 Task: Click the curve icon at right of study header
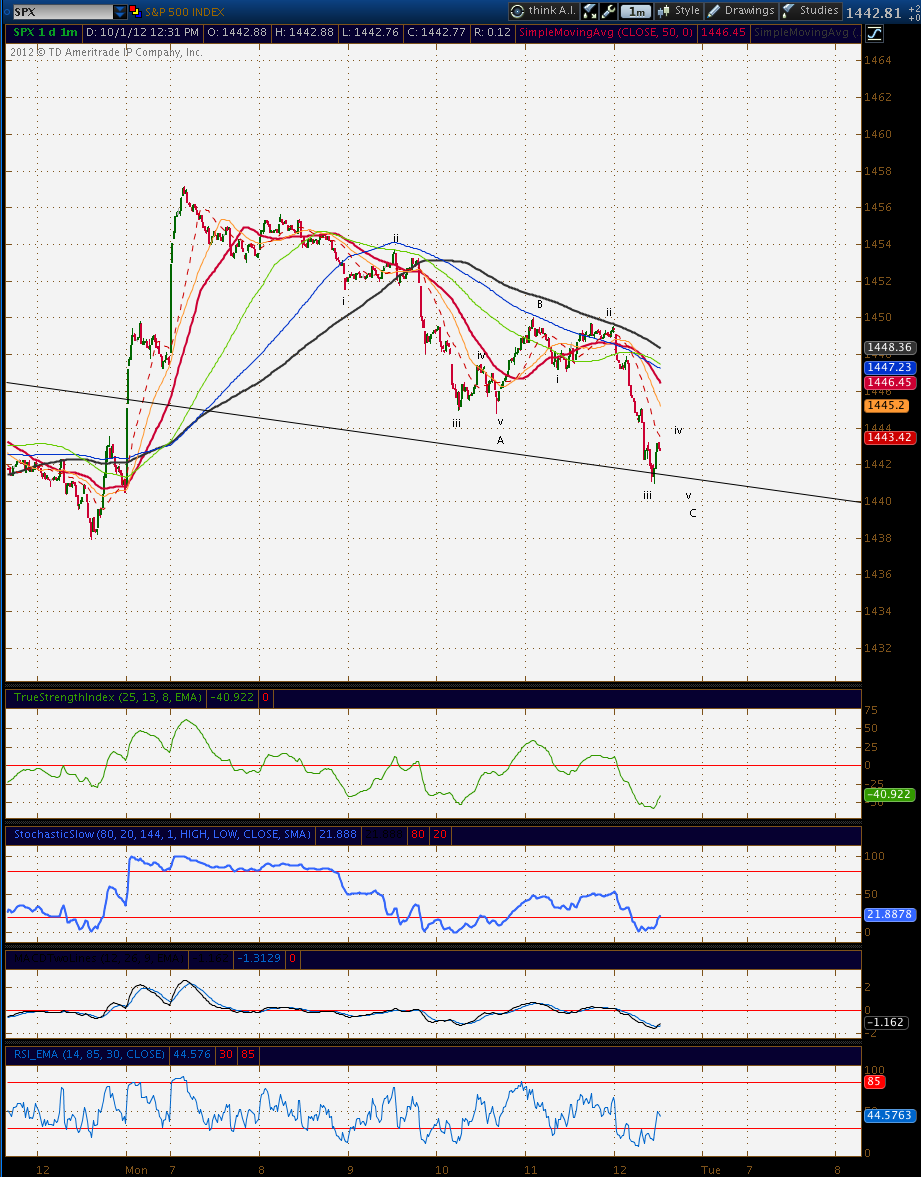[x=874, y=33]
